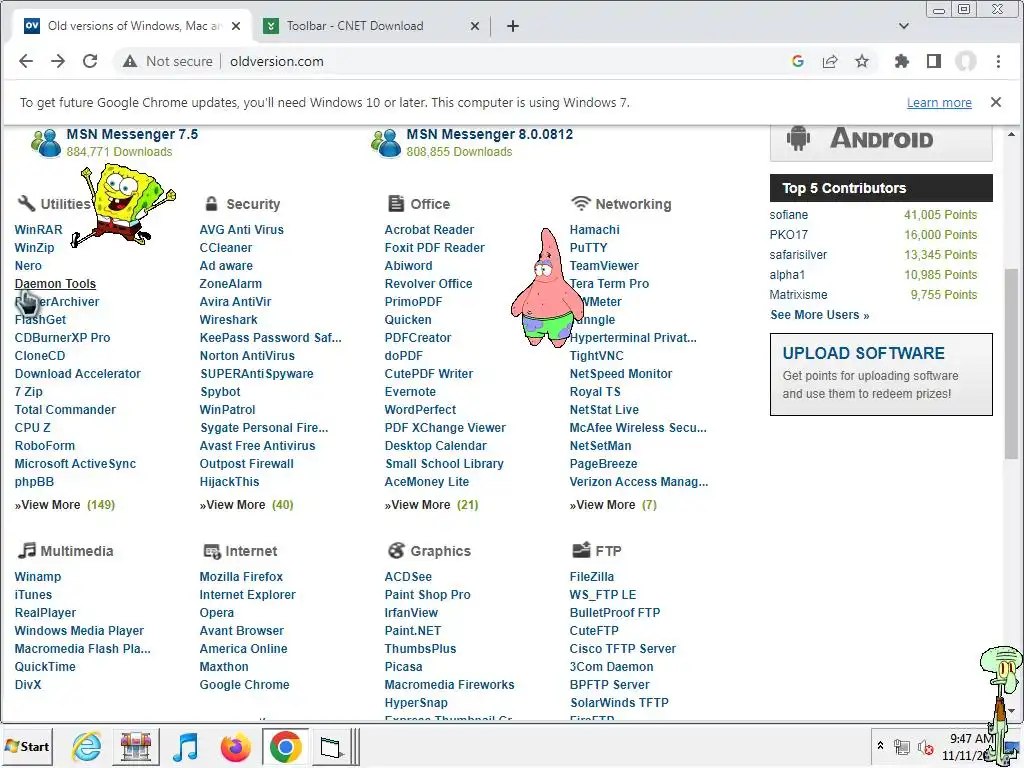Click the Android banner
1024x768 pixels.
pos(881,142)
